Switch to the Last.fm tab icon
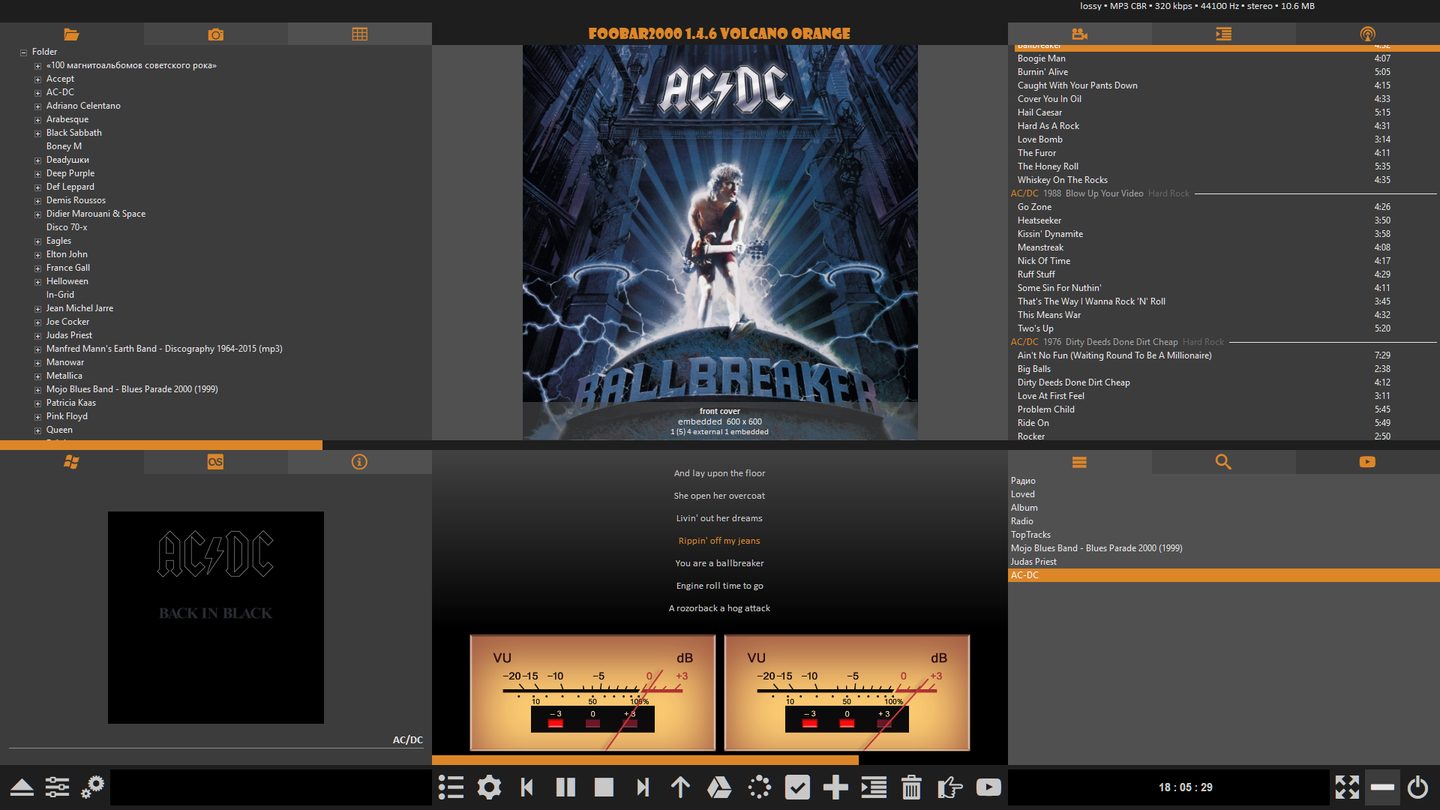This screenshot has width=1440, height=810. [216, 461]
